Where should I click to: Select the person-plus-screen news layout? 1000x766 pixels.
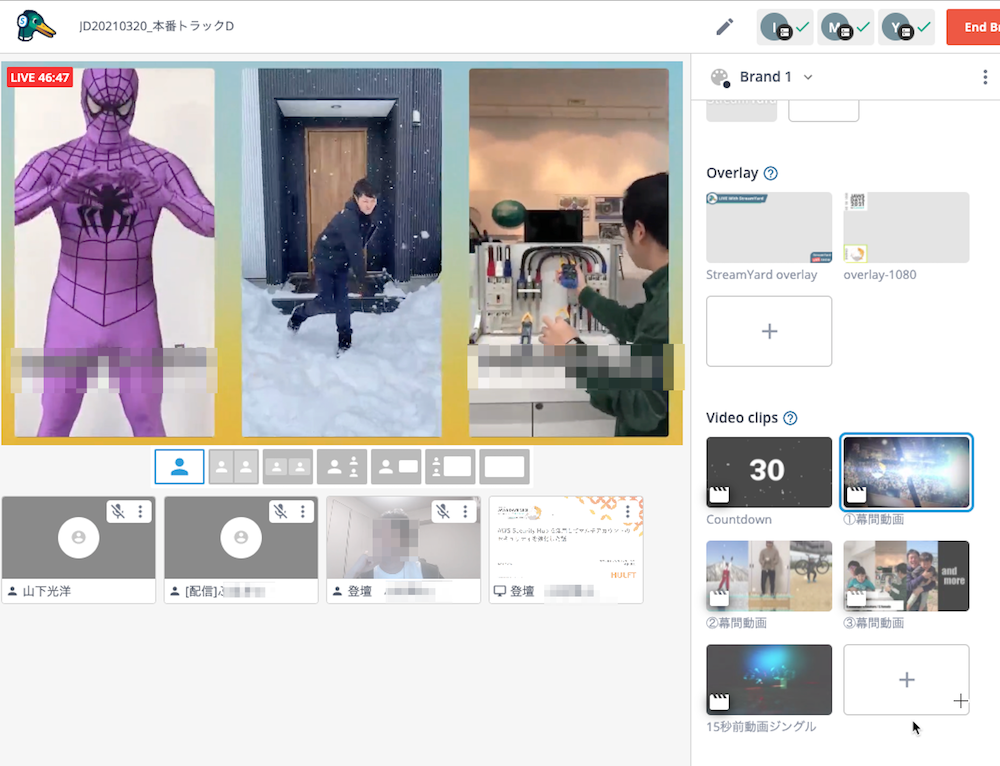coord(396,467)
